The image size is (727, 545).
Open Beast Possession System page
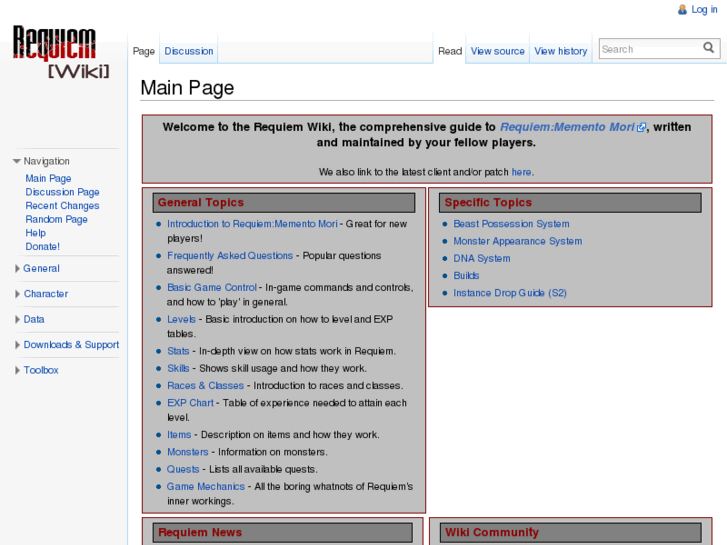(511, 224)
